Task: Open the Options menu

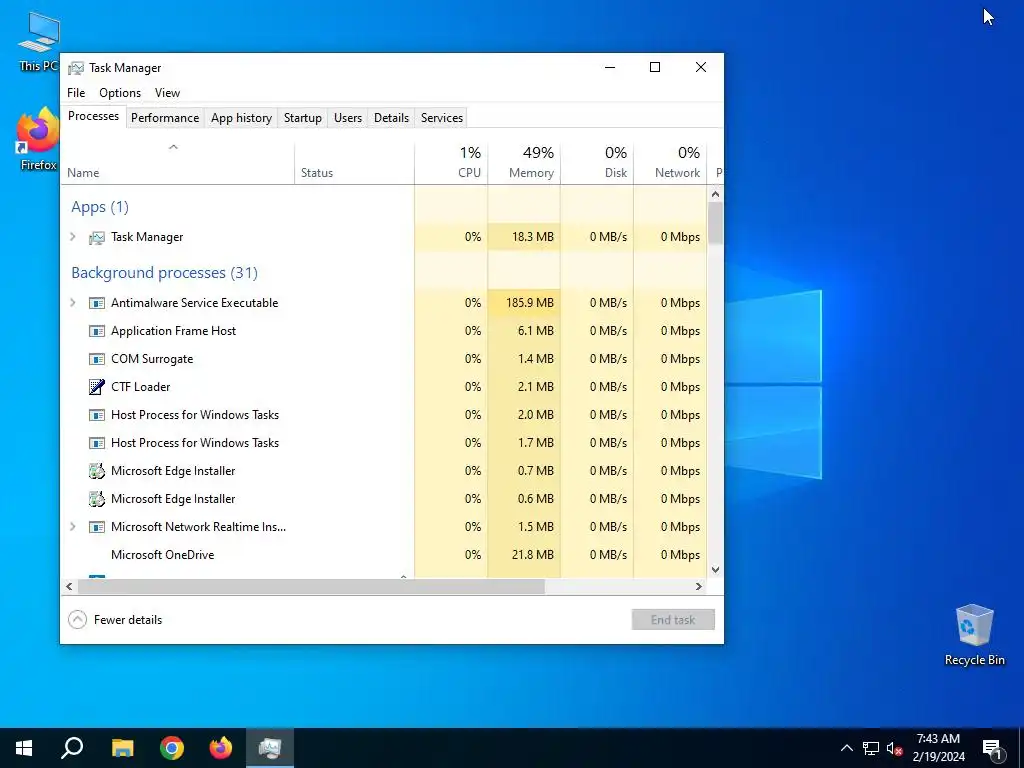Action: coord(120,93)
